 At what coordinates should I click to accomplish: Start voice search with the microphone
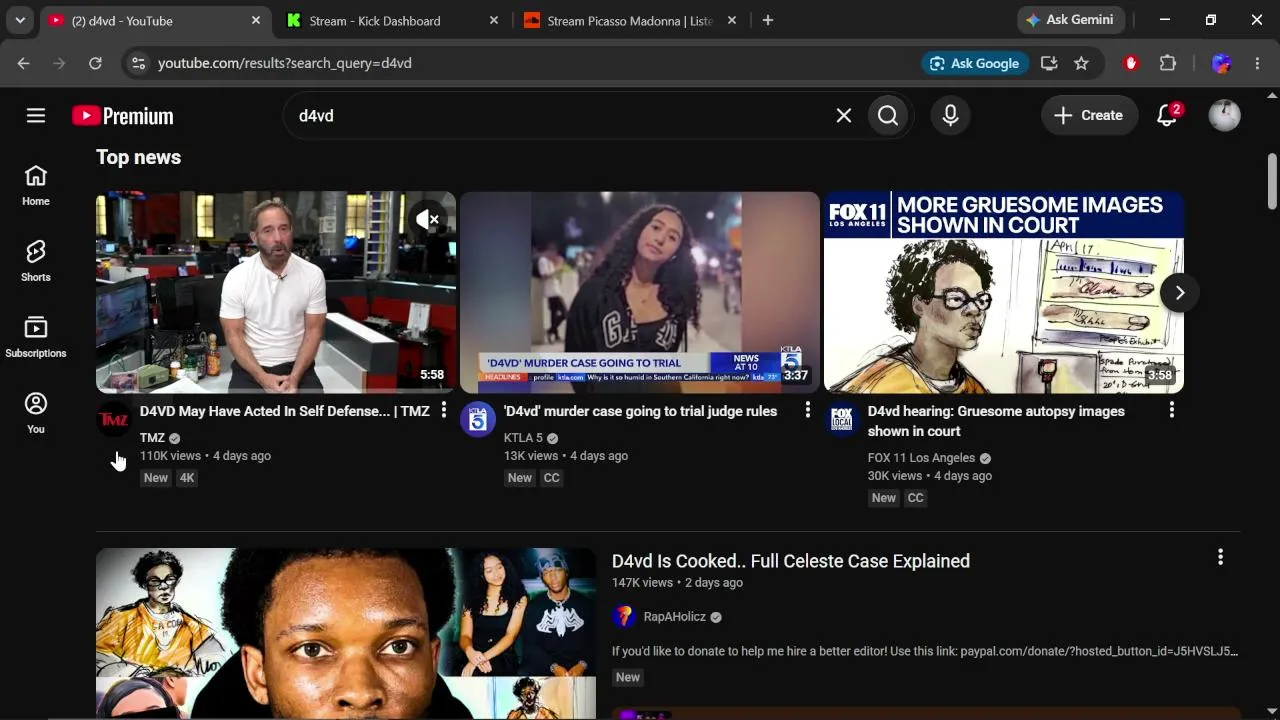[951, 116]
